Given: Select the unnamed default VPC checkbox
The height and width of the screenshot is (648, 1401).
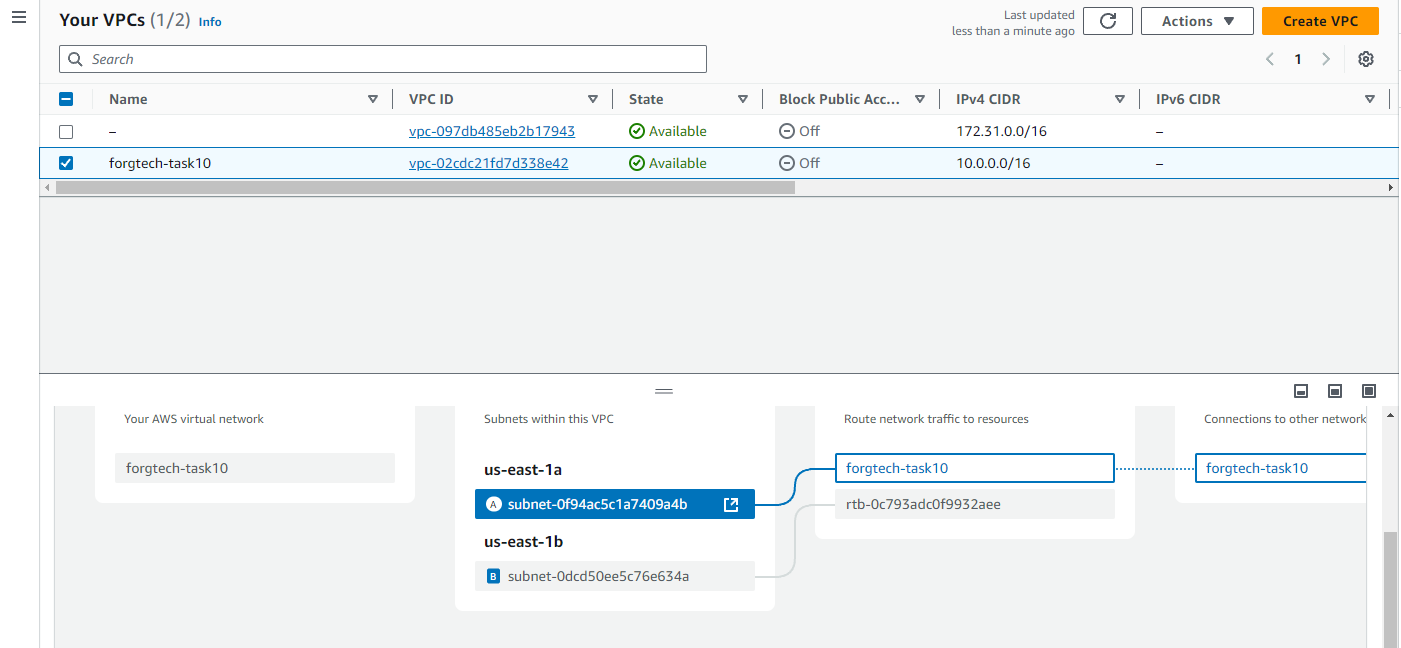Looking at the screenshot, I should (66, 131).
